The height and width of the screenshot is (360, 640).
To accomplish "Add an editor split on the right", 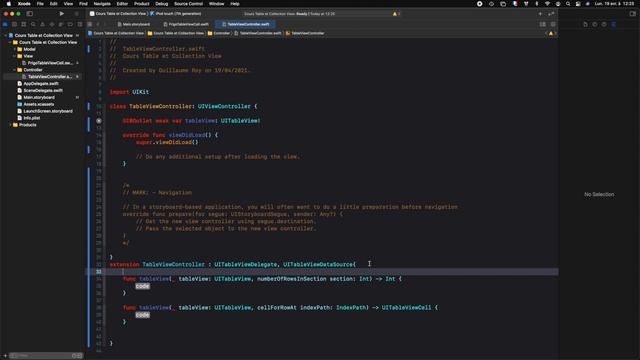I will coord(553,24).
